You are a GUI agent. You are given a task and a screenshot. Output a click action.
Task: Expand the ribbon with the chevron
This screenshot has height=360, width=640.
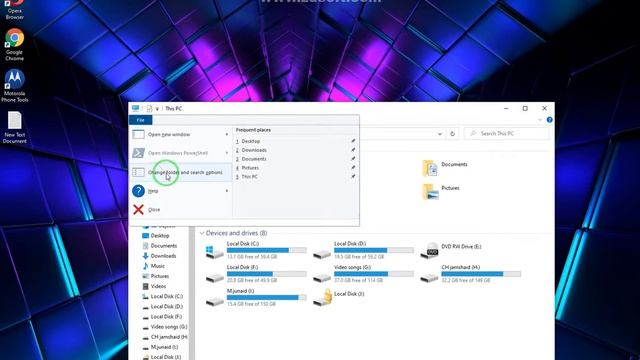pos(540,120)
